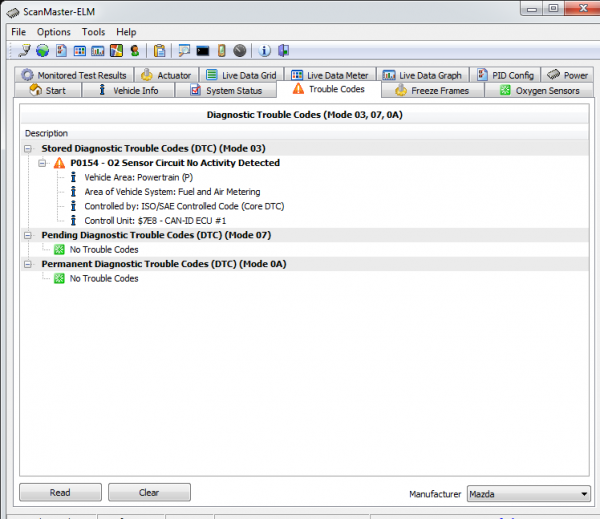Click the Description column header
The width and height of the screenshot is (600, 519).
tap(47, 133)
